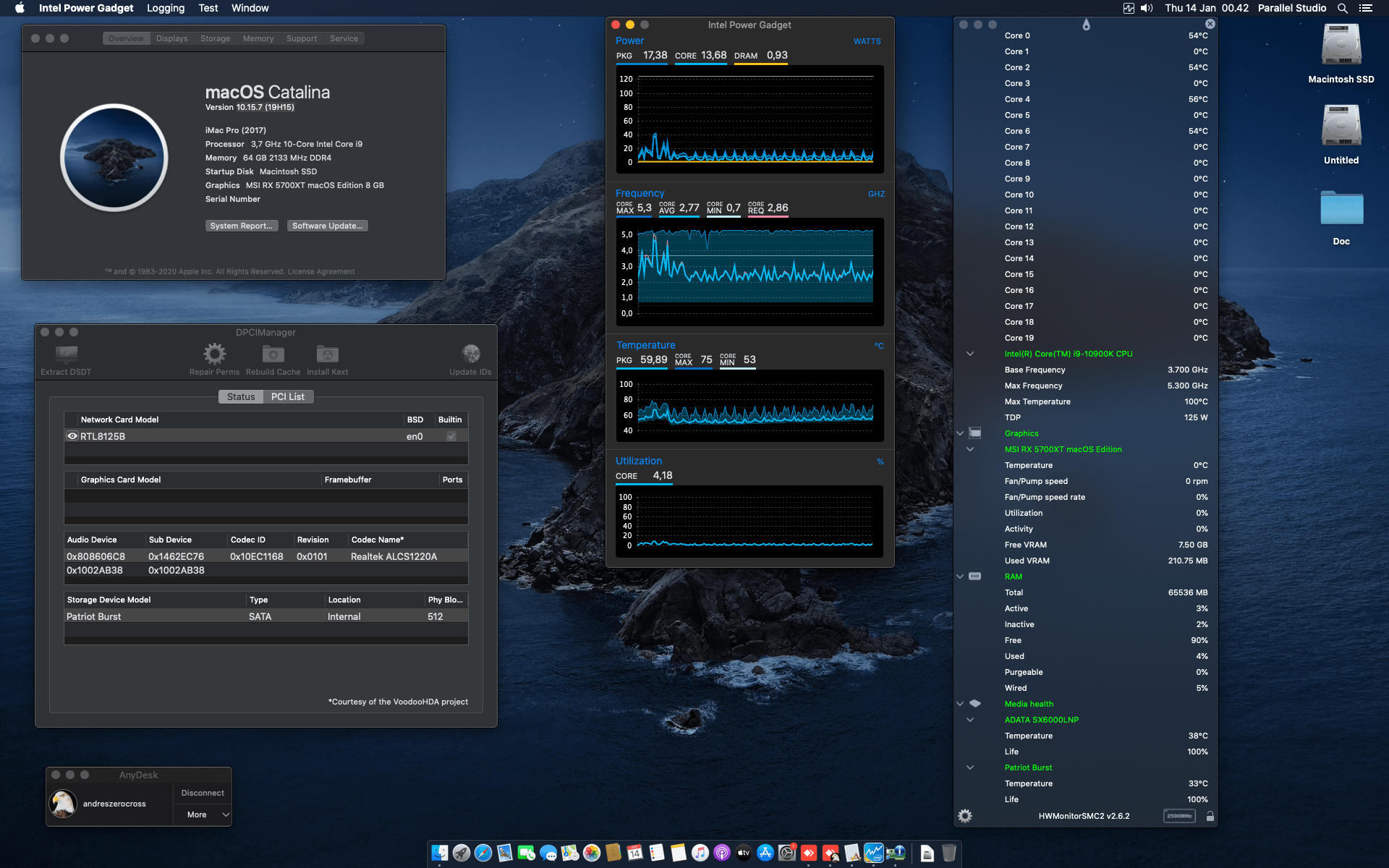Viewport: 1389px width, 868px height.
Task: Open the Window menu
Action: [x=250, y=8]
